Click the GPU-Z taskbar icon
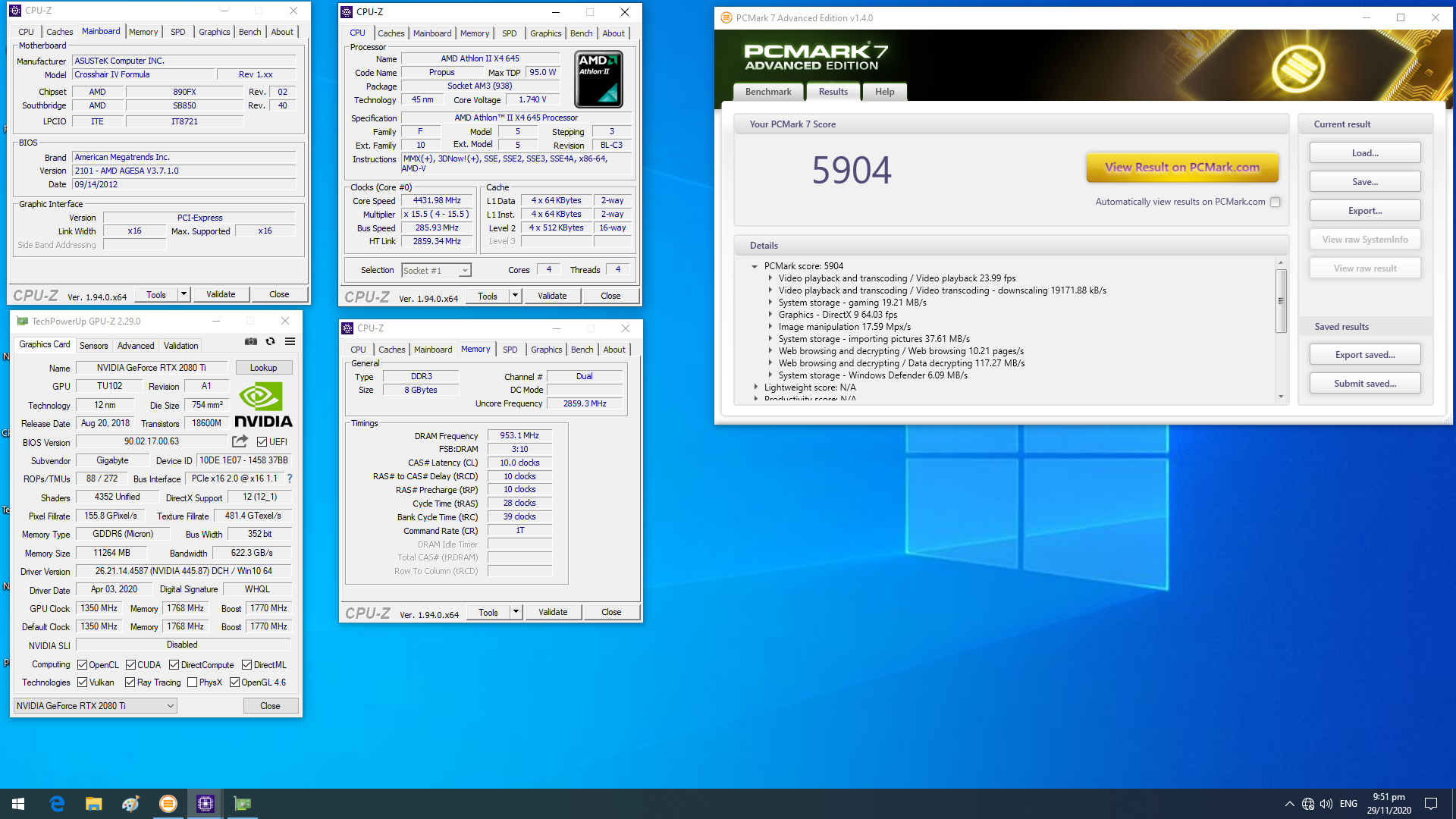 pos(243,804)
